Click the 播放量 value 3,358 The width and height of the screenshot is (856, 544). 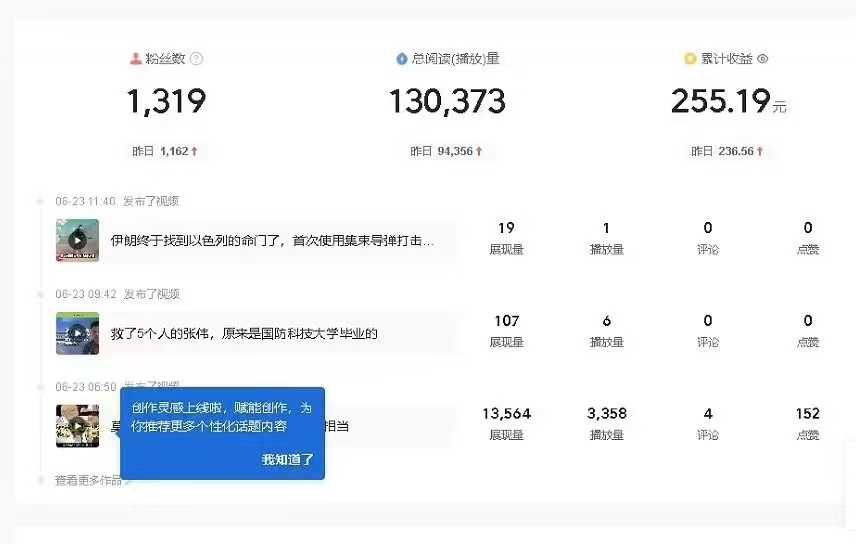click(x=607, y=413)
